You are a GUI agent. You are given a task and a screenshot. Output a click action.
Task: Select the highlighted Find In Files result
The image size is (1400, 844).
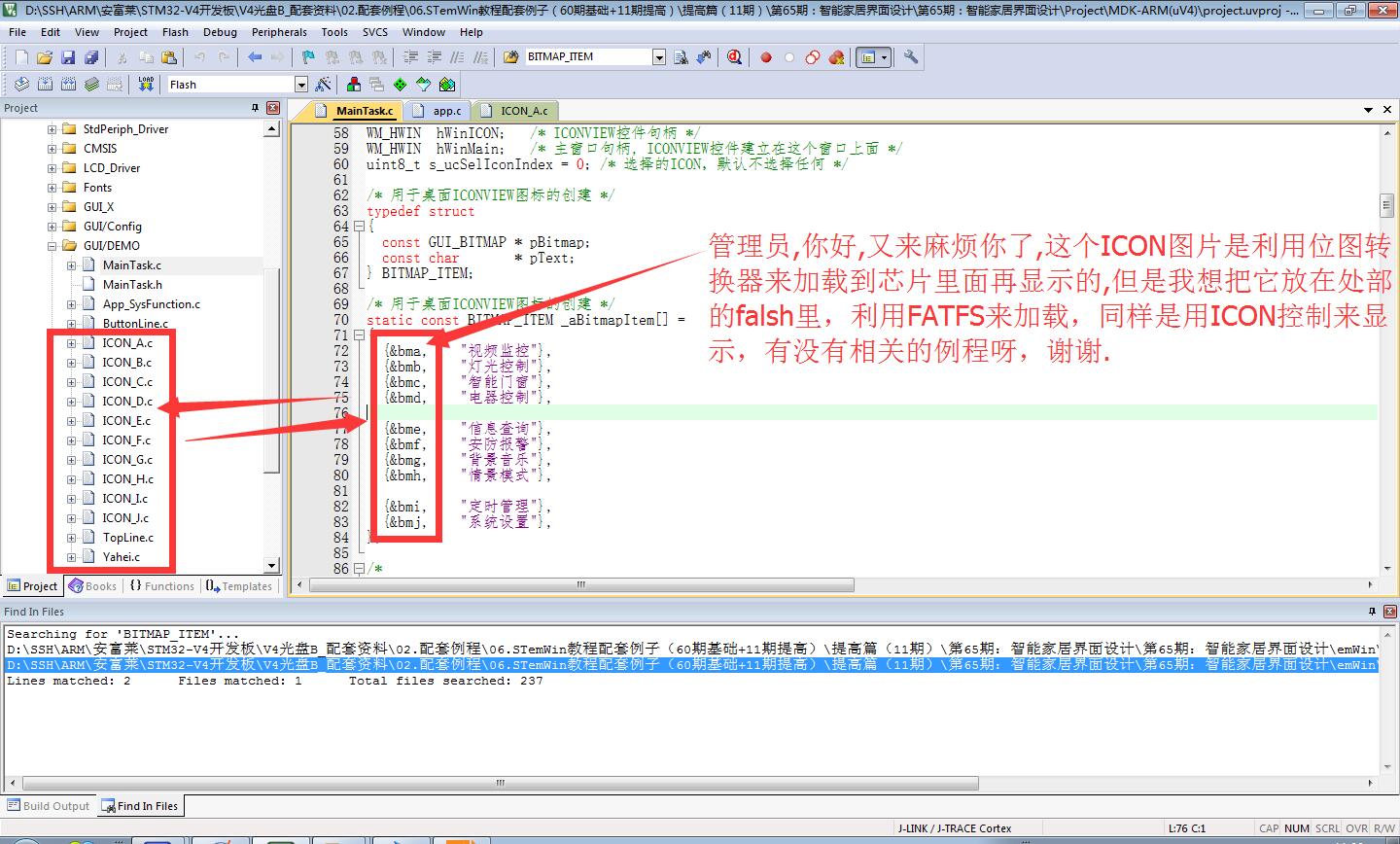point(691,665)
